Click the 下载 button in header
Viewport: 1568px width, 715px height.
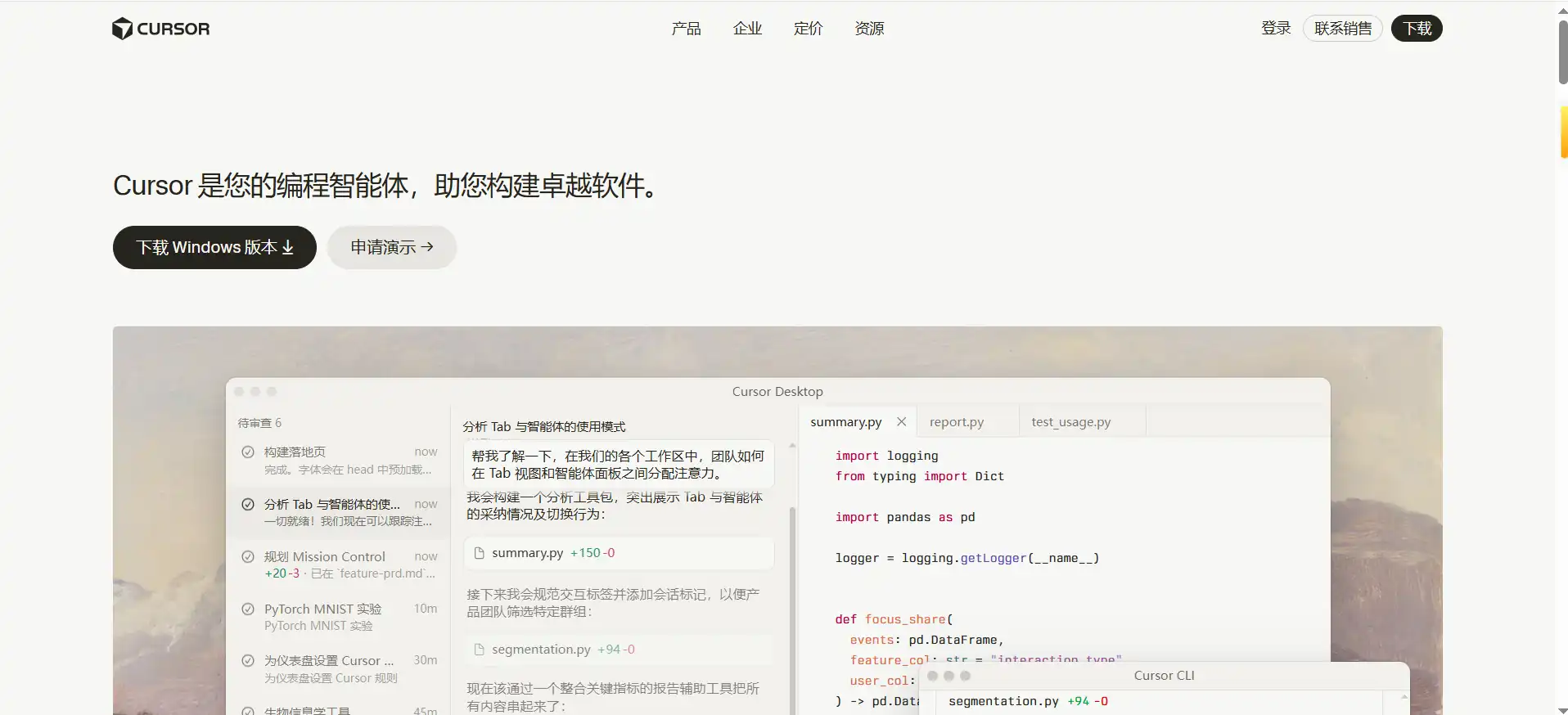[1417, 29]
